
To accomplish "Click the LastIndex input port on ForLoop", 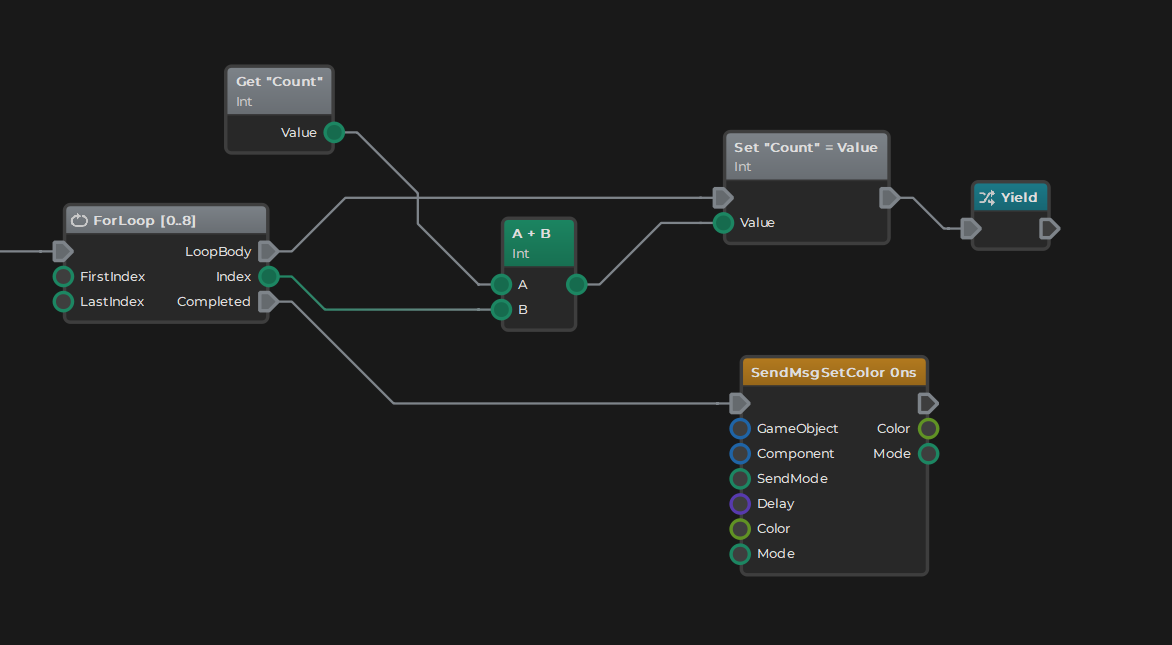I will 63,302.
